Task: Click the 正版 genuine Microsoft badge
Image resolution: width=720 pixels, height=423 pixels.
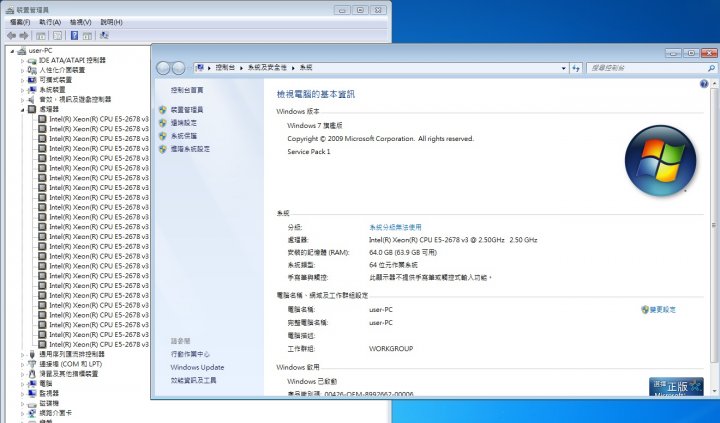Action: click(x=676, y=386)
